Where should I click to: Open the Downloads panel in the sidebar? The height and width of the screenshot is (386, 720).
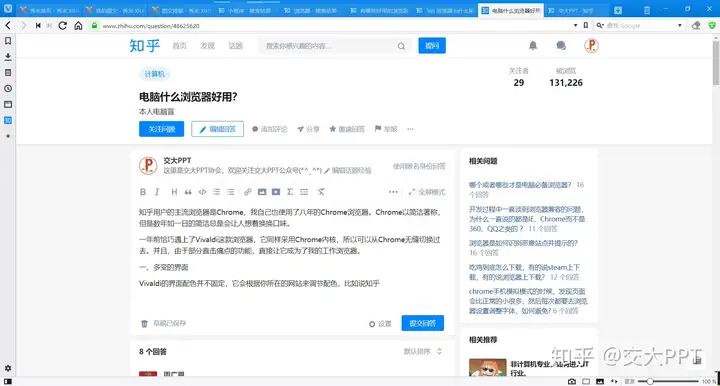[x=8, y=57]
